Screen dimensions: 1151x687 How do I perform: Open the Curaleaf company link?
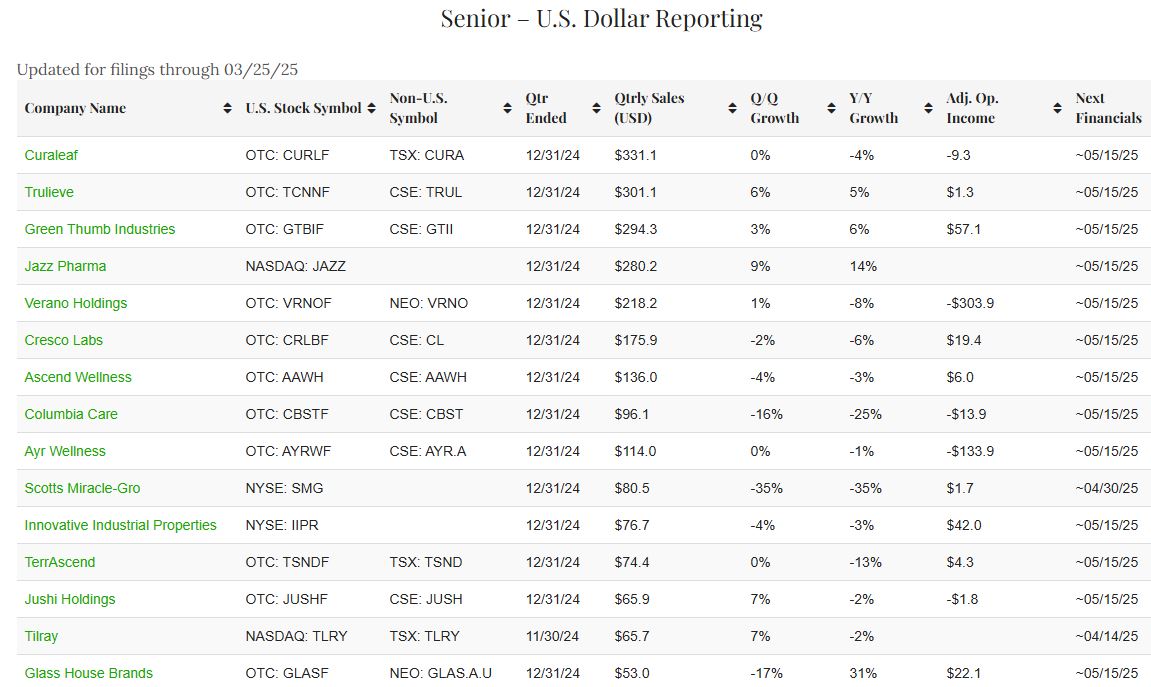pyautogui.click(x=51, y=155)
